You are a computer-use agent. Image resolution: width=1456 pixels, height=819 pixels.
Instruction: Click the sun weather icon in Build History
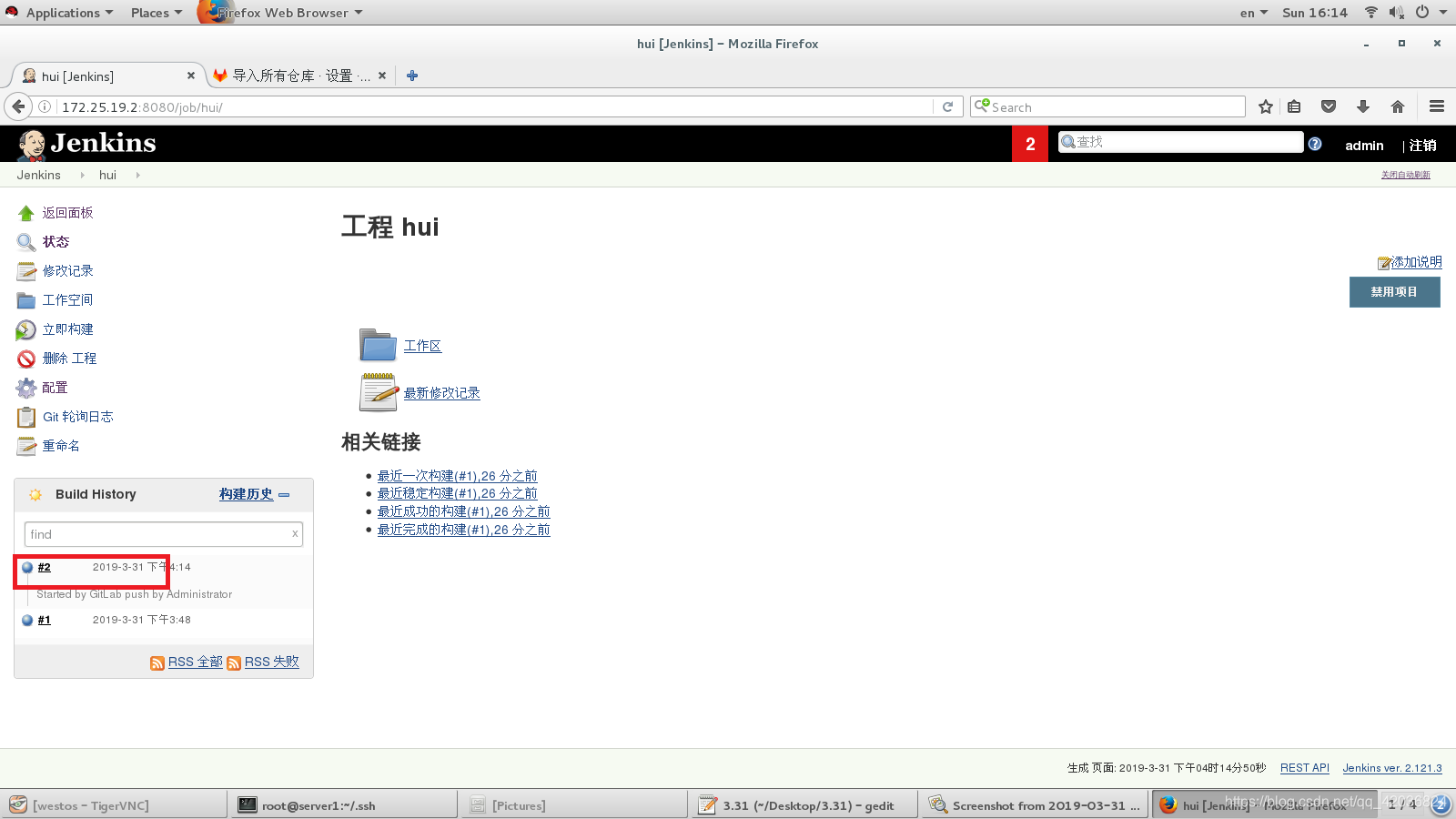(x=35, y=495)
